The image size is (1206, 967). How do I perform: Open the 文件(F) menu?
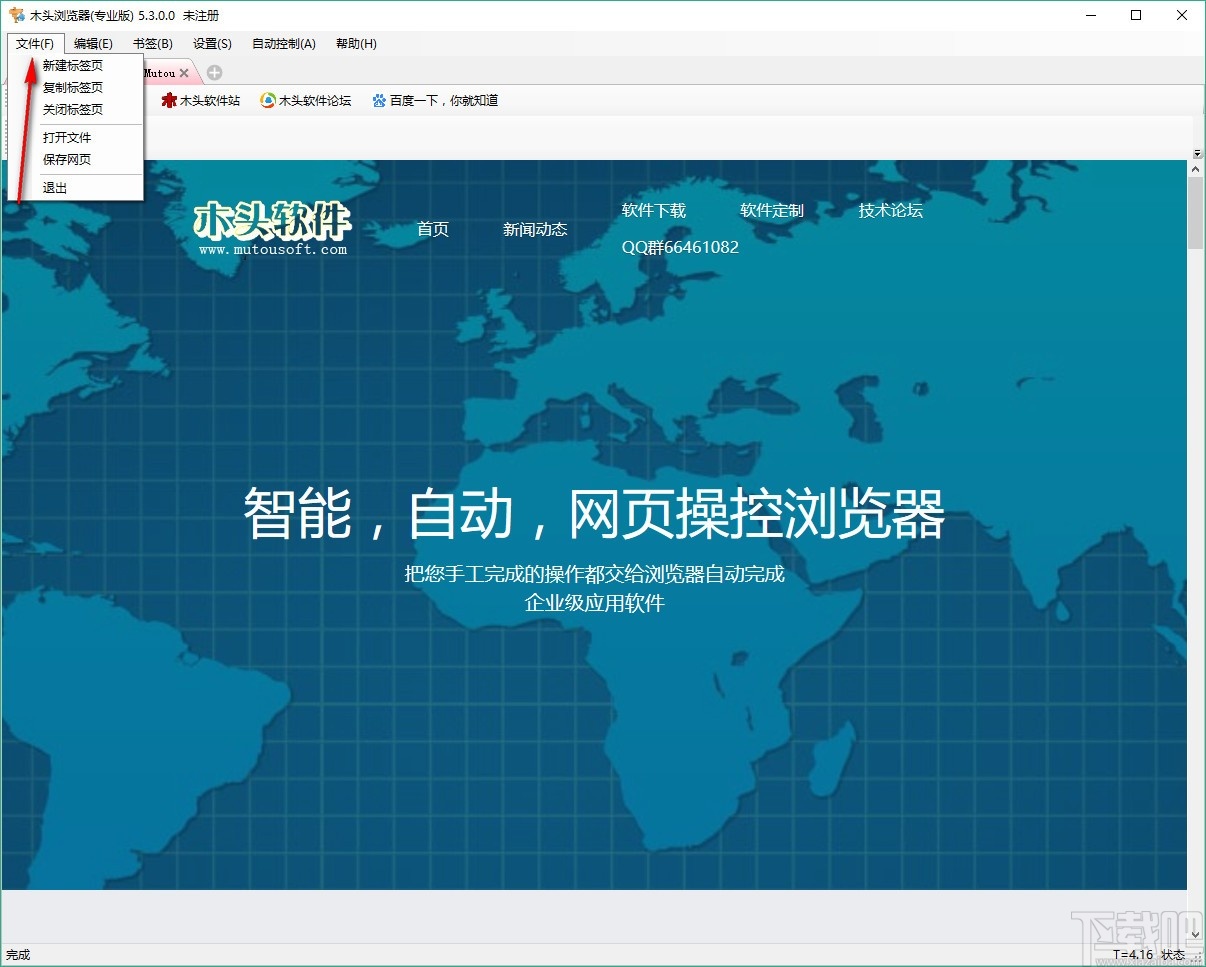point(36,44)
